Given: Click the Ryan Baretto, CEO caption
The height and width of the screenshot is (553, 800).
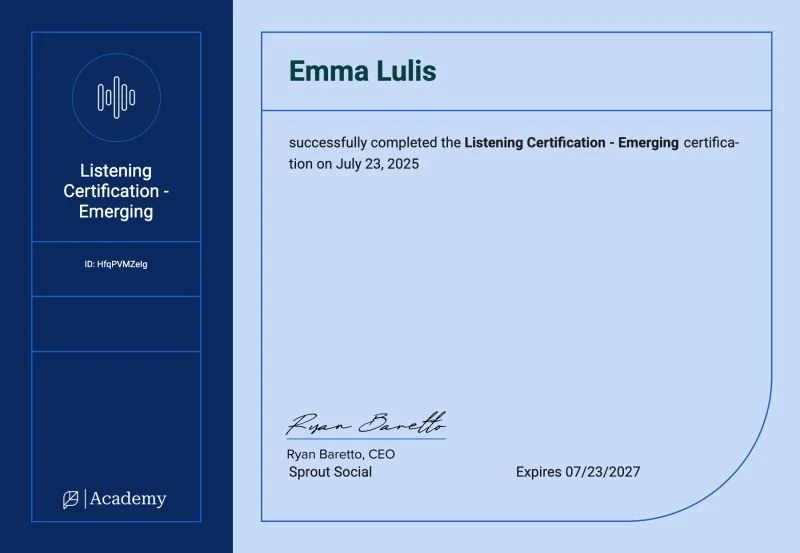Looking at the screenshot, I should [x=341, y=454].
